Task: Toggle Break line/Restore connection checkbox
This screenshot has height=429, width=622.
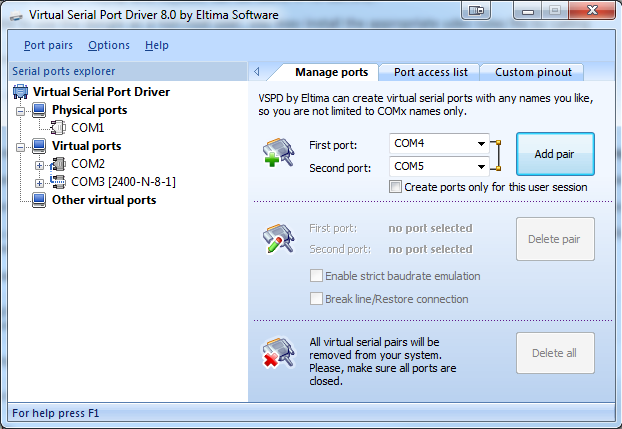Action: (x=316, y=298)
